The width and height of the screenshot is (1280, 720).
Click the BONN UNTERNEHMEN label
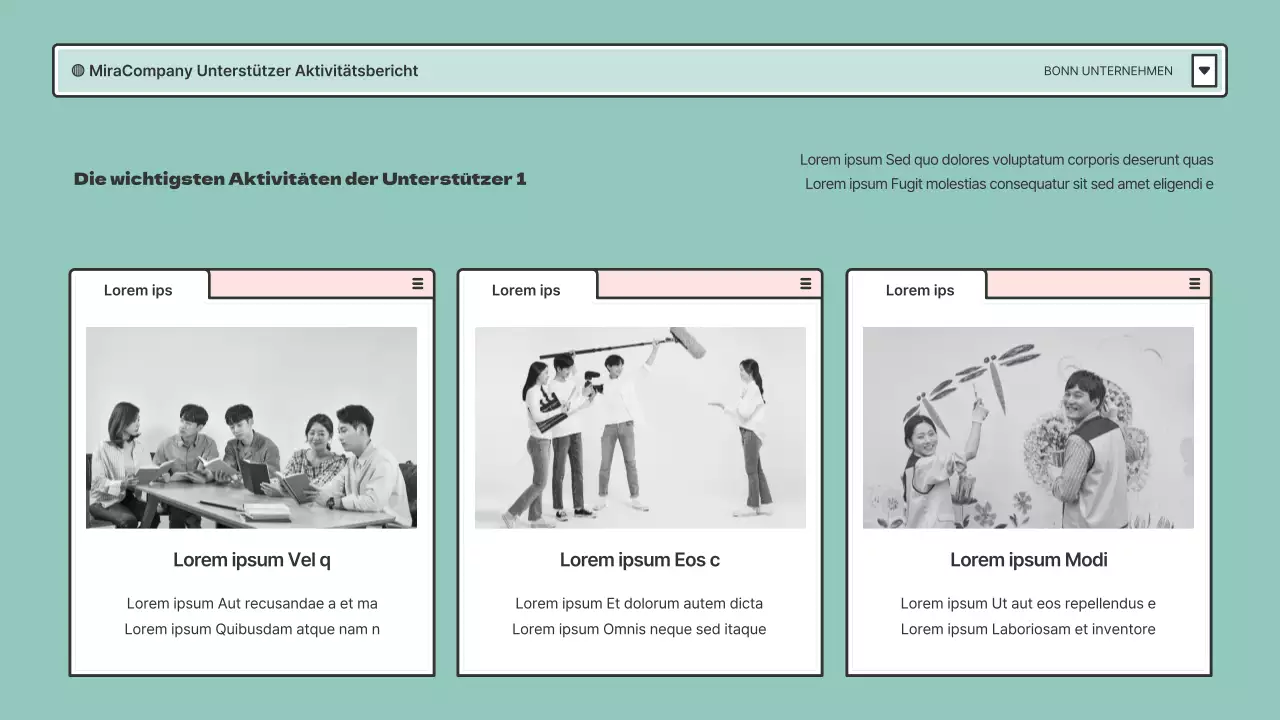pyautogui.click(x=1108, y=71)
